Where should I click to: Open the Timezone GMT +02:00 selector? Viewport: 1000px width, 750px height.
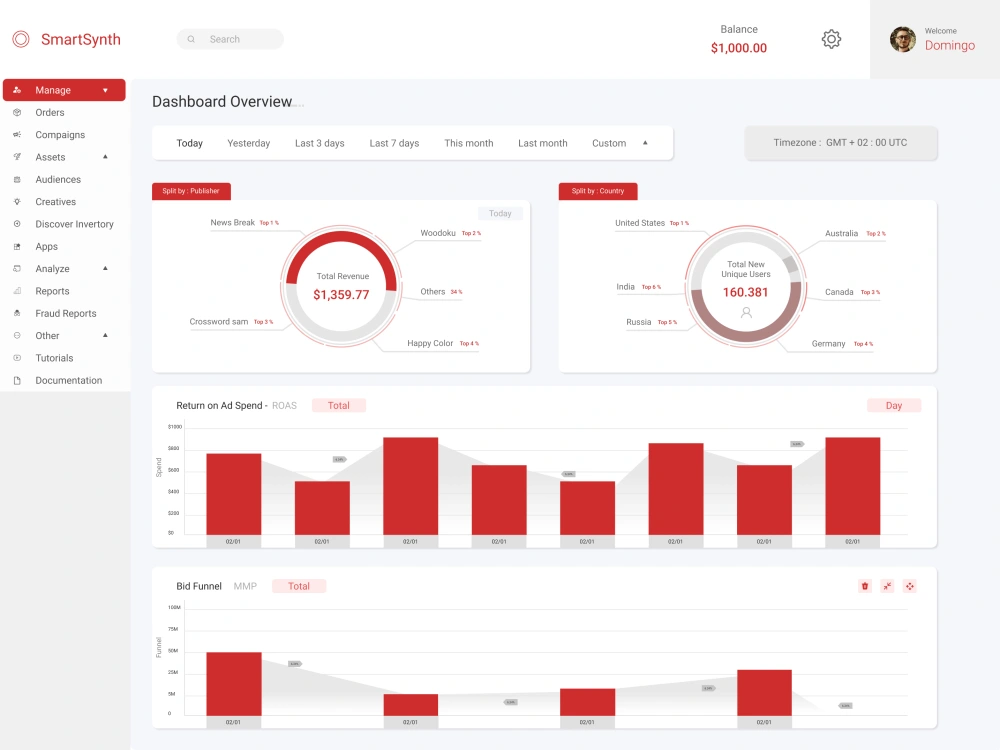pos(841,143)
